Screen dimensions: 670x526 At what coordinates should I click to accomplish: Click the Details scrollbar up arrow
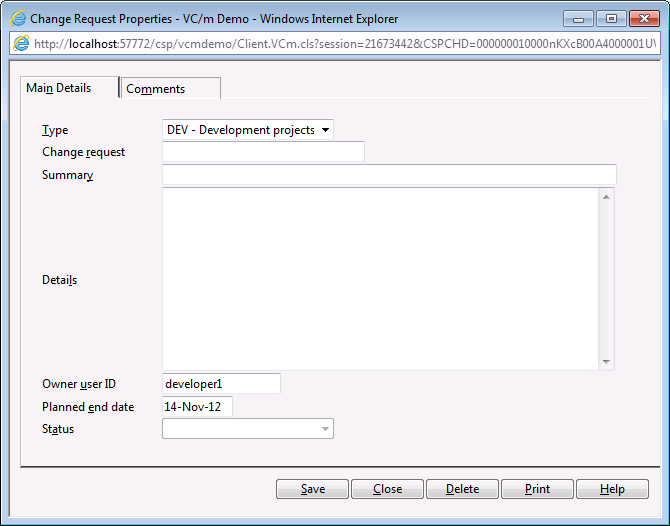pos(607,197)
